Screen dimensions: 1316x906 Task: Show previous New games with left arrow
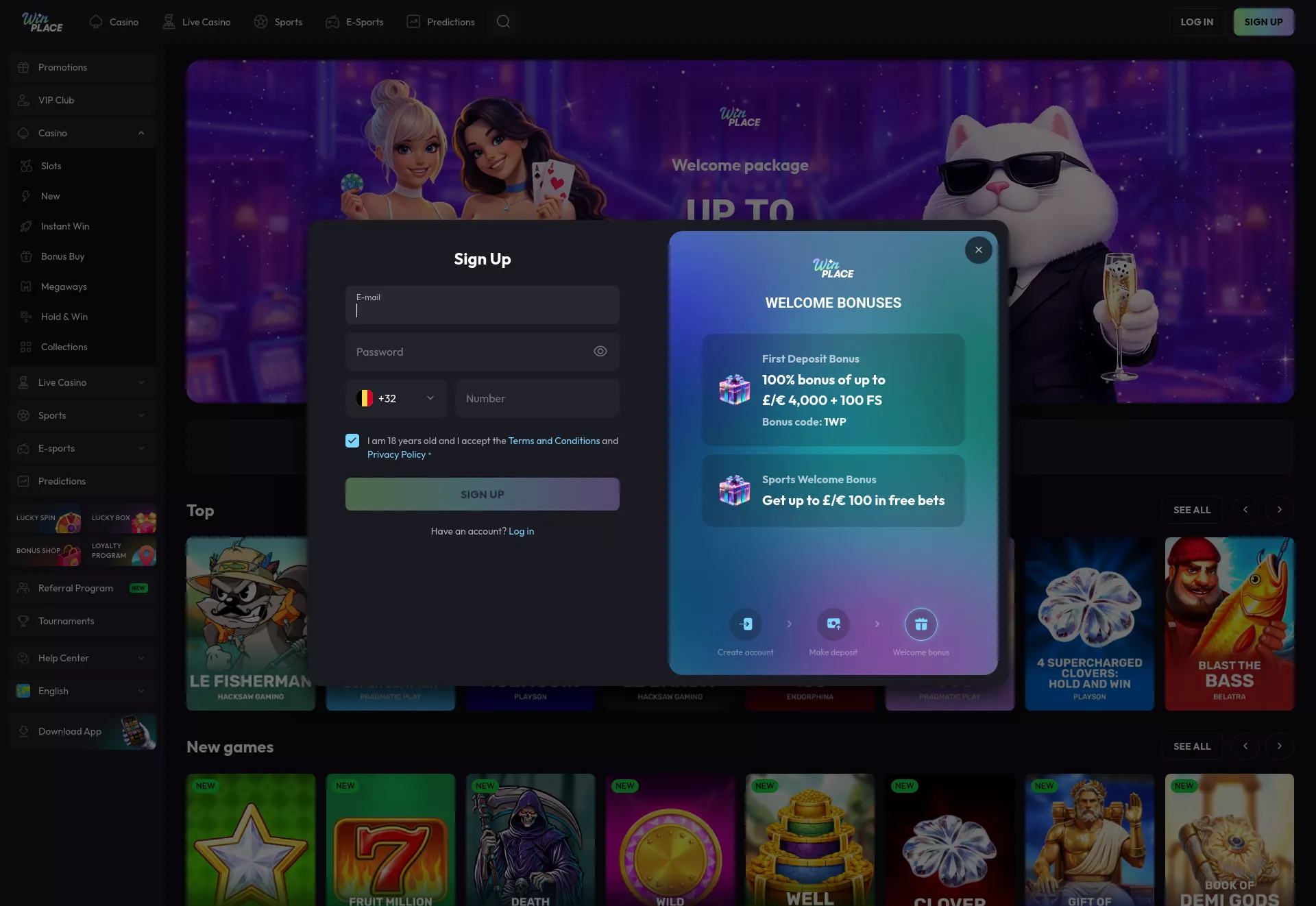point(1245,746)
